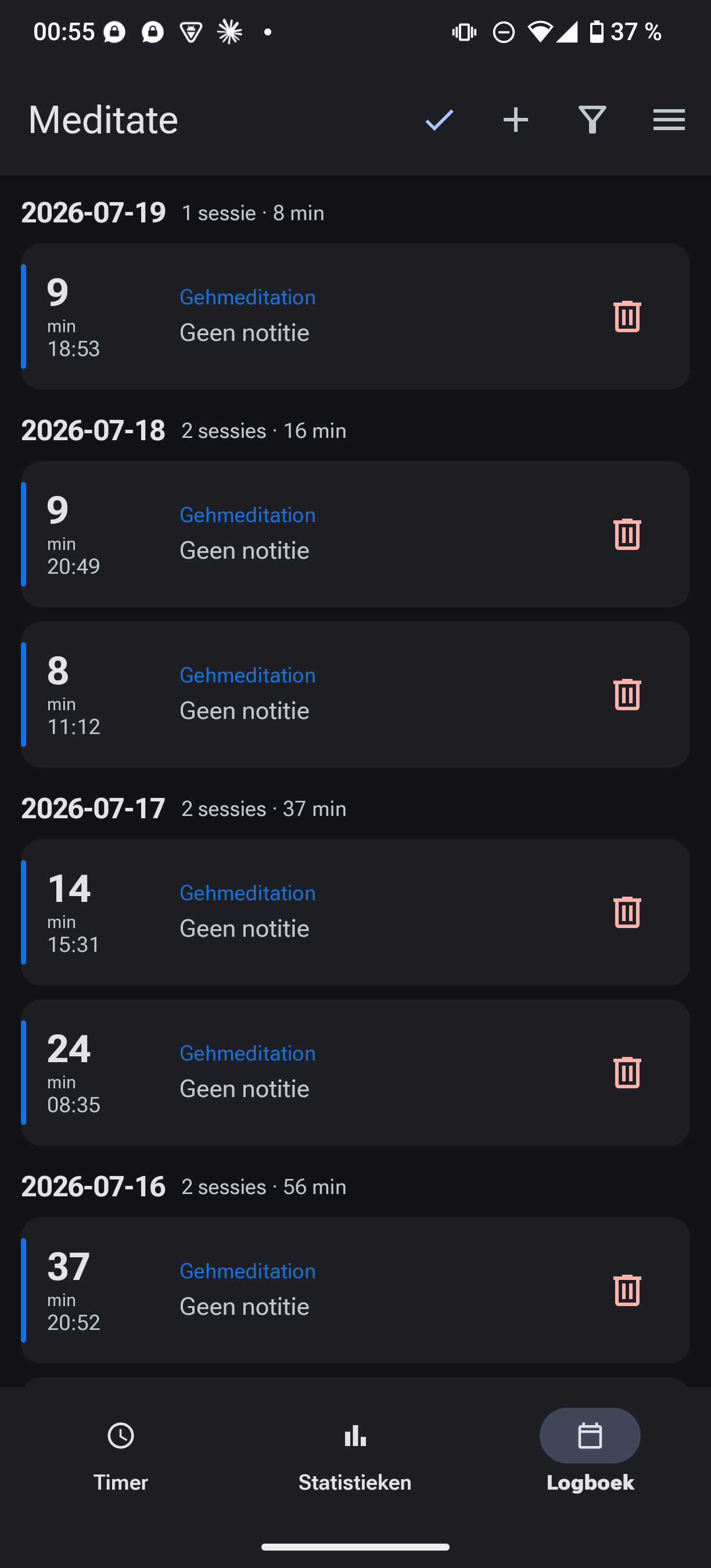Image resolution: width=711 pixels, height=1568 pixels.
Task: Open the filter funnel icon
Action: 592,120
